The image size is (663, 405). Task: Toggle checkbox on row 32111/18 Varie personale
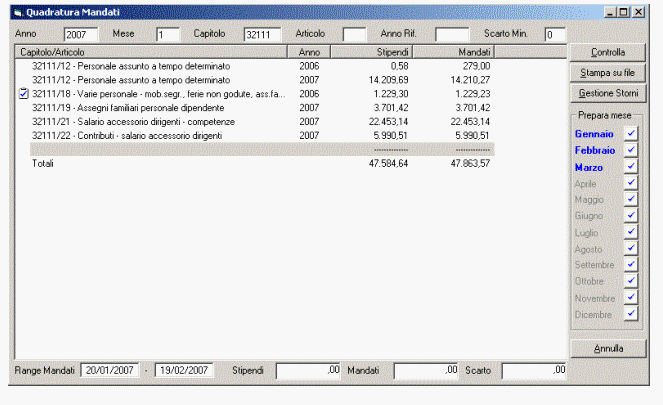point(24,93)
